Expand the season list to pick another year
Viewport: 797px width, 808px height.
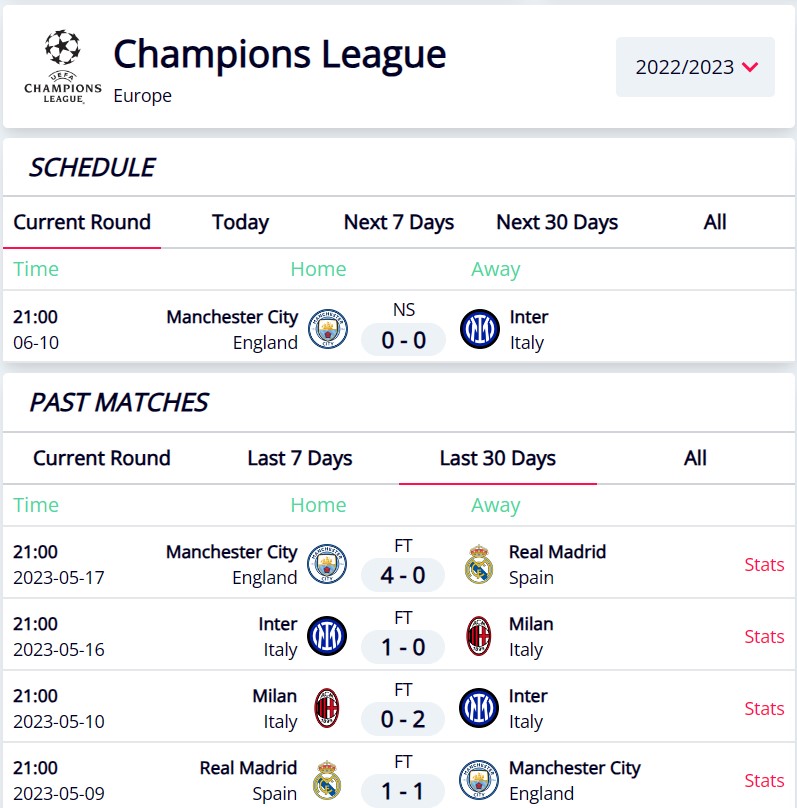tap(695, 67)
